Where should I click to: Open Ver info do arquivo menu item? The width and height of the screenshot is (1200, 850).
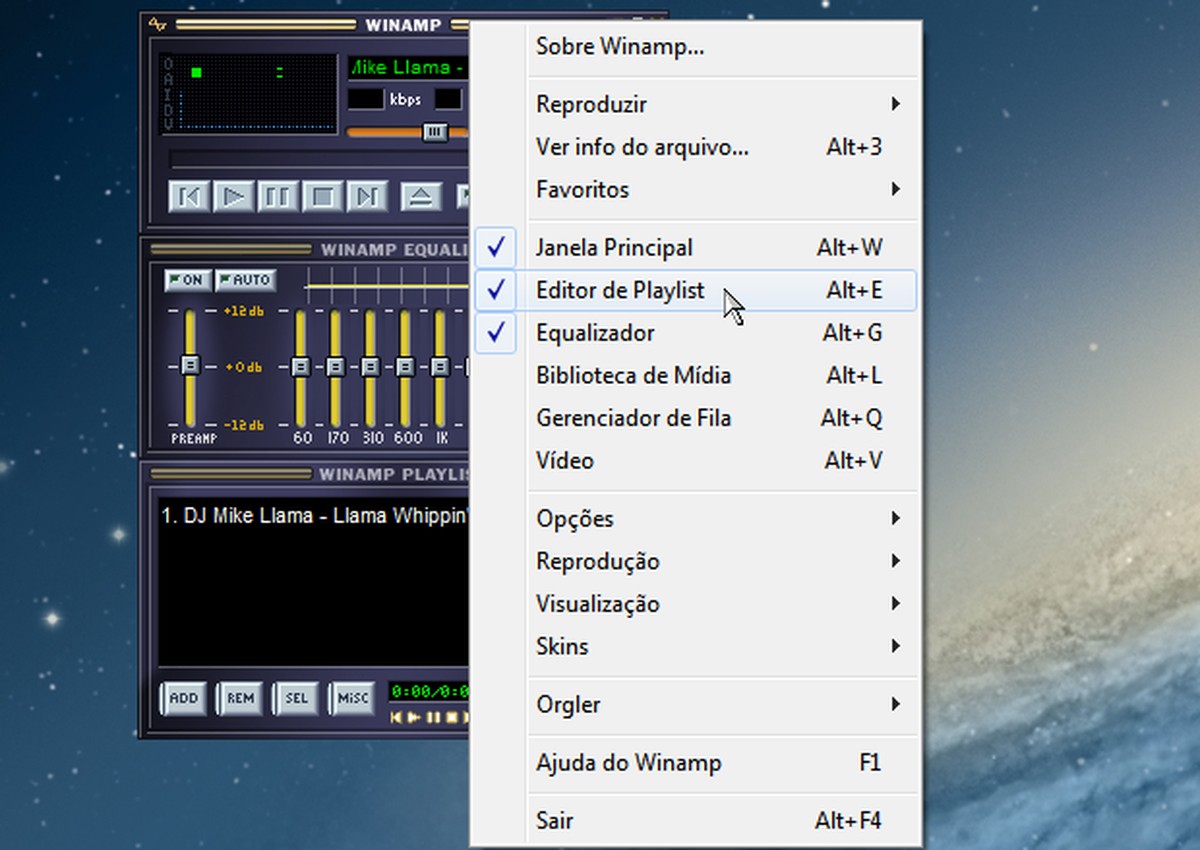click(x=641, y=147)
